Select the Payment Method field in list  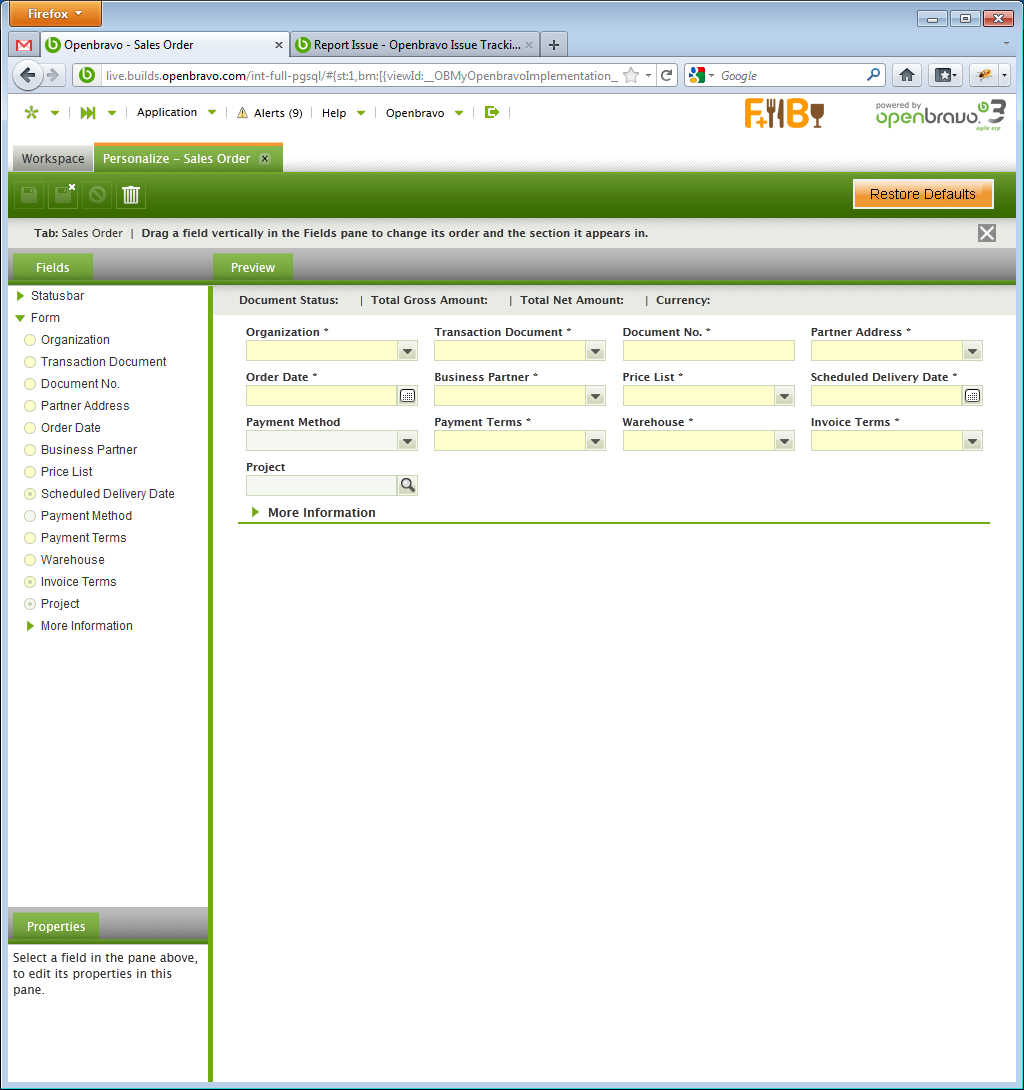tap(86, 516)
